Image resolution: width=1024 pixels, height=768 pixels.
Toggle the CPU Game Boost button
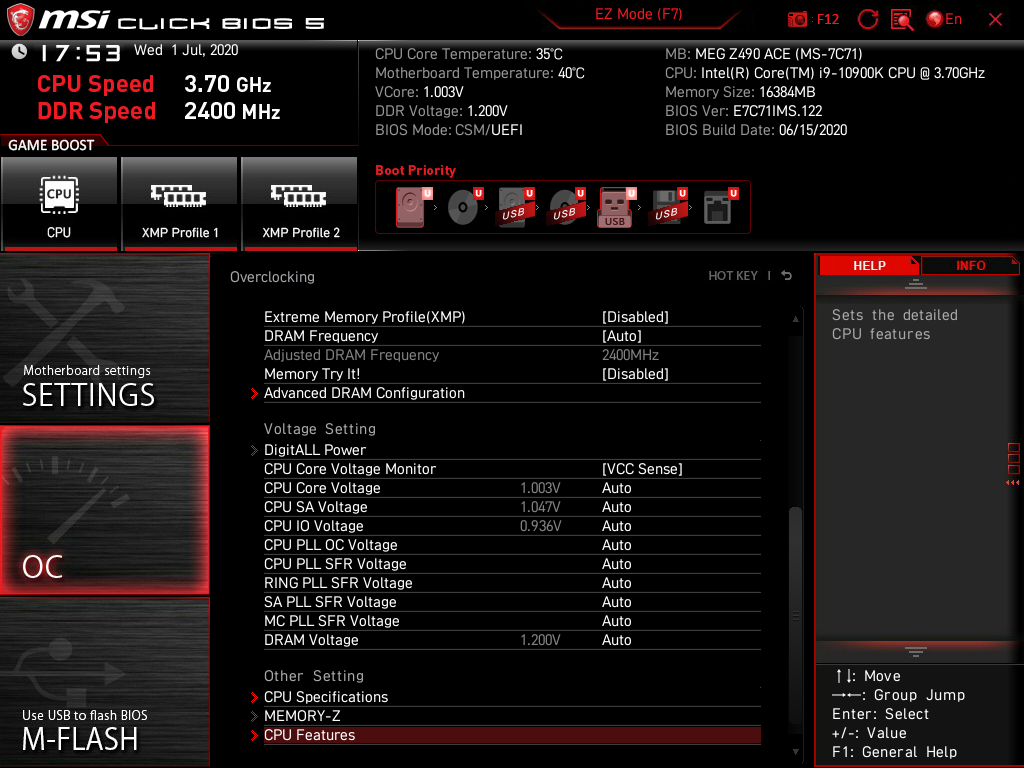pyautogui.click(x=59, y=203)
